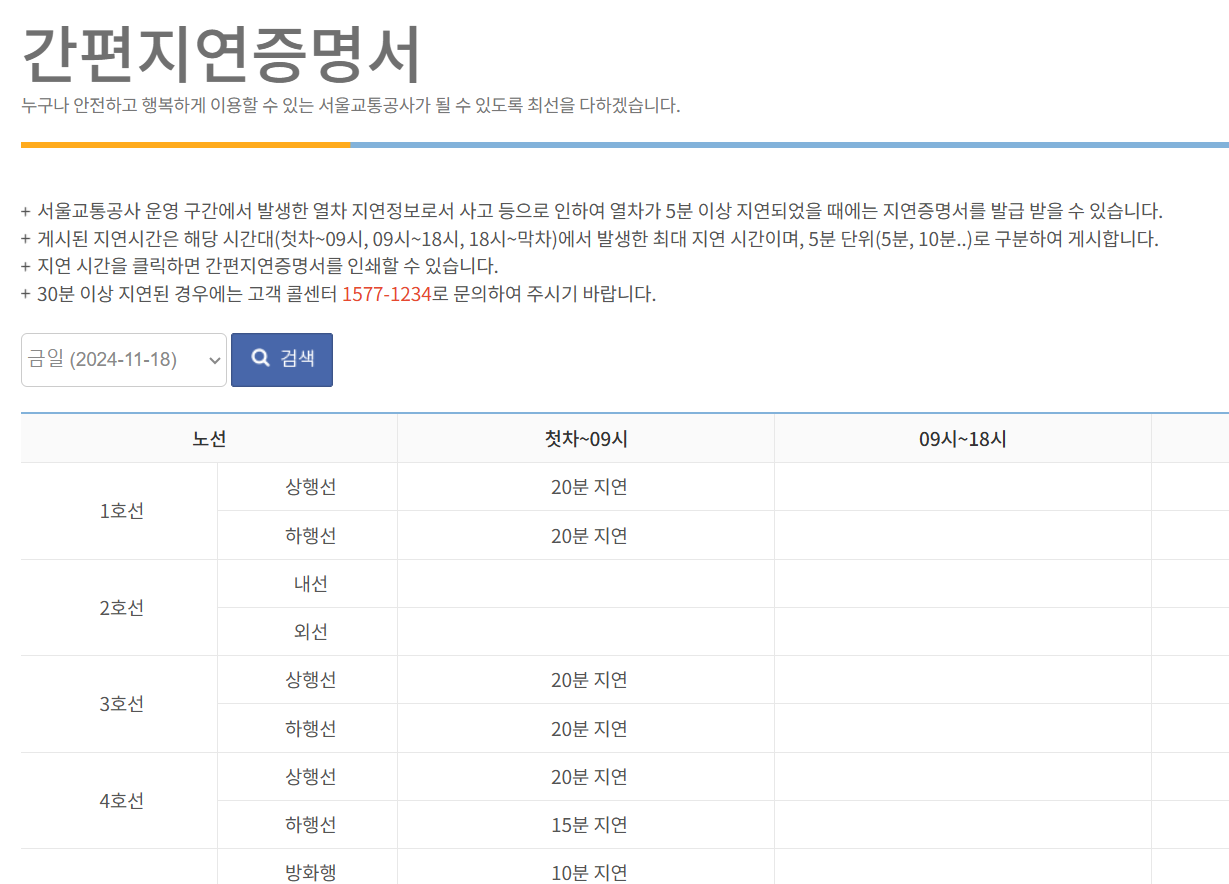
Task: Click 10분 지연 for 방화행
Action: click(585, 870)
